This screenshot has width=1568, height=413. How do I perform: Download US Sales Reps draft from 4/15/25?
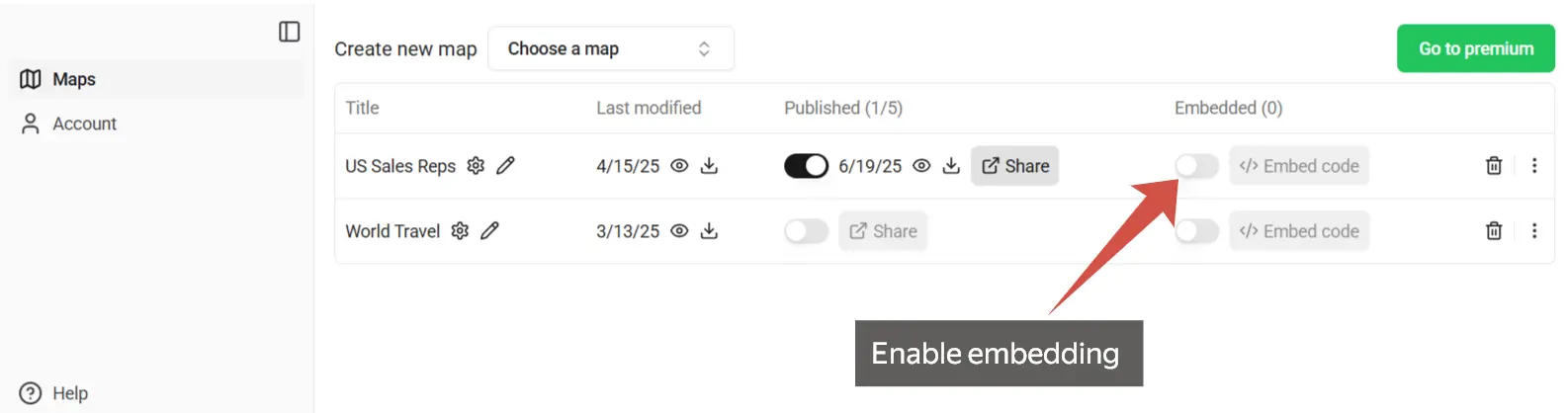709,166
